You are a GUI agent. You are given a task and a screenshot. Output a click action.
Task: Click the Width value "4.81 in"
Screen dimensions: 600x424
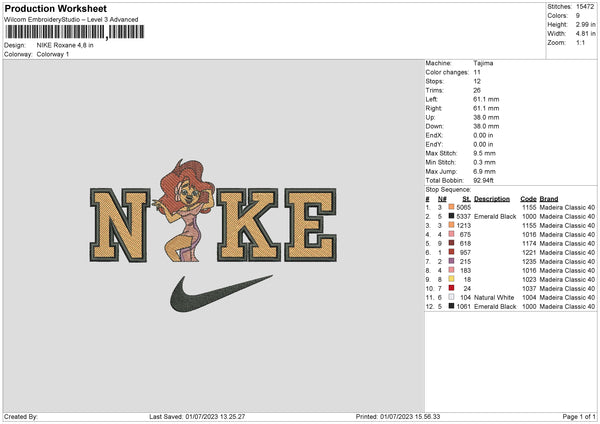pos(585,34)
